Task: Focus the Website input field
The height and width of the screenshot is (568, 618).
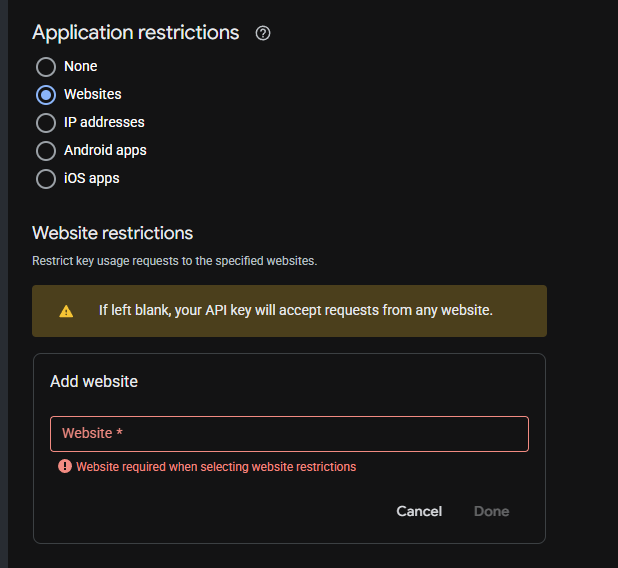Action: pos(289,434)
